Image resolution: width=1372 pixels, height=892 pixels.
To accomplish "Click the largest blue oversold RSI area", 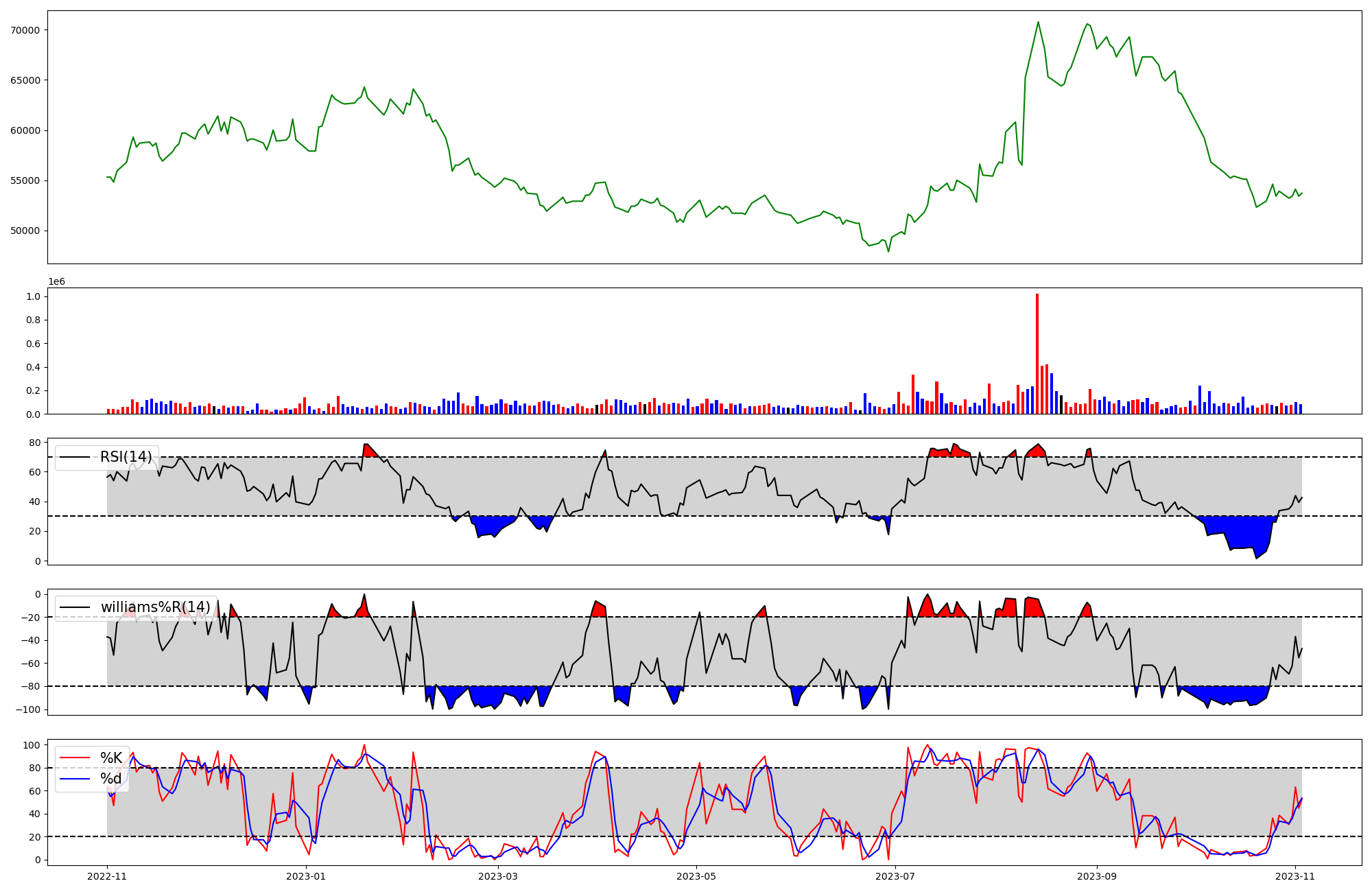I will (x=1242, y=532).
